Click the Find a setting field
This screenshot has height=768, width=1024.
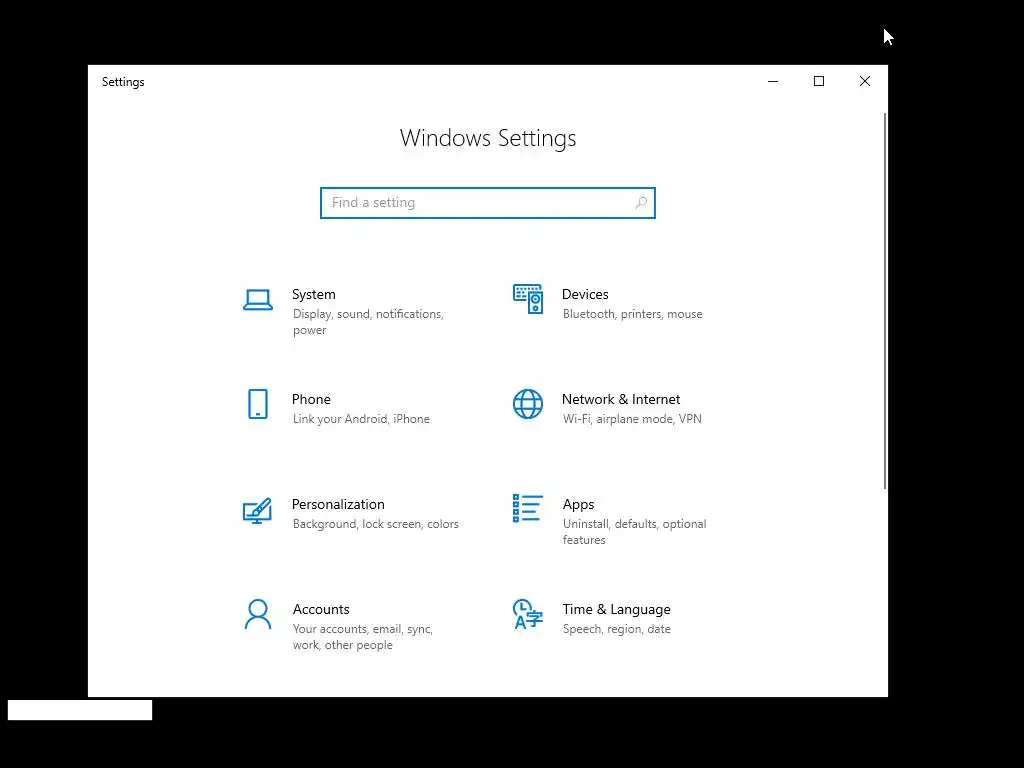coord(488,203)
